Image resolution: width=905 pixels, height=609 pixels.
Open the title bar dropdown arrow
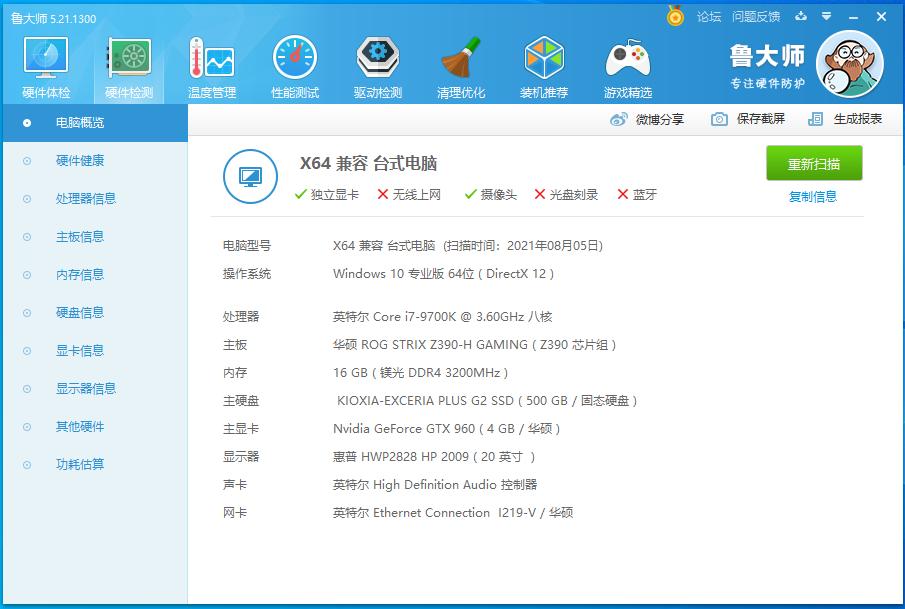[826, 17]
